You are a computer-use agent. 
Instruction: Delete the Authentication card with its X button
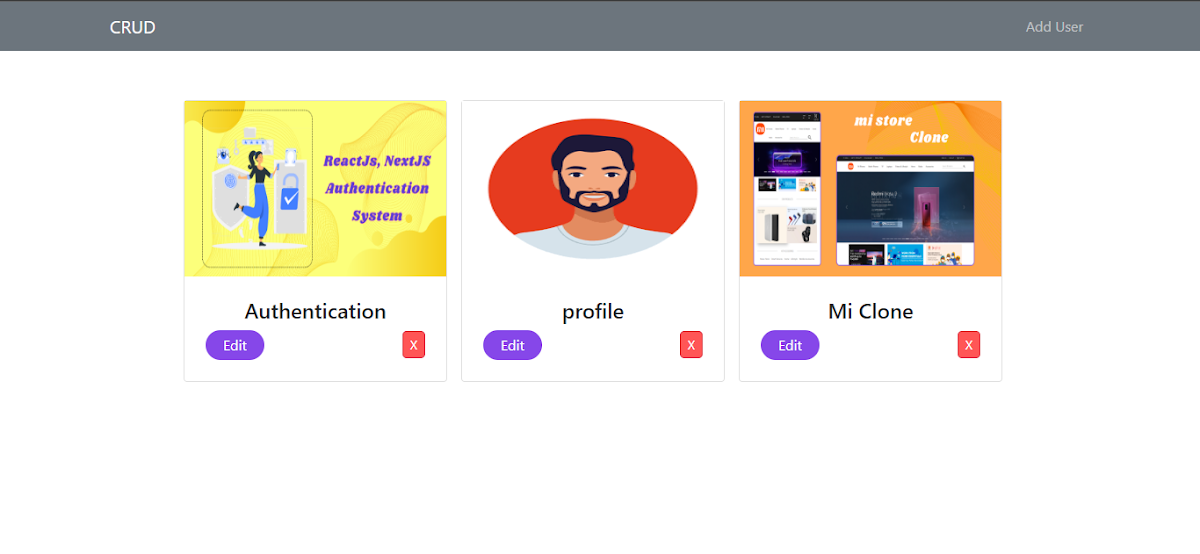(x=414, y=345)
